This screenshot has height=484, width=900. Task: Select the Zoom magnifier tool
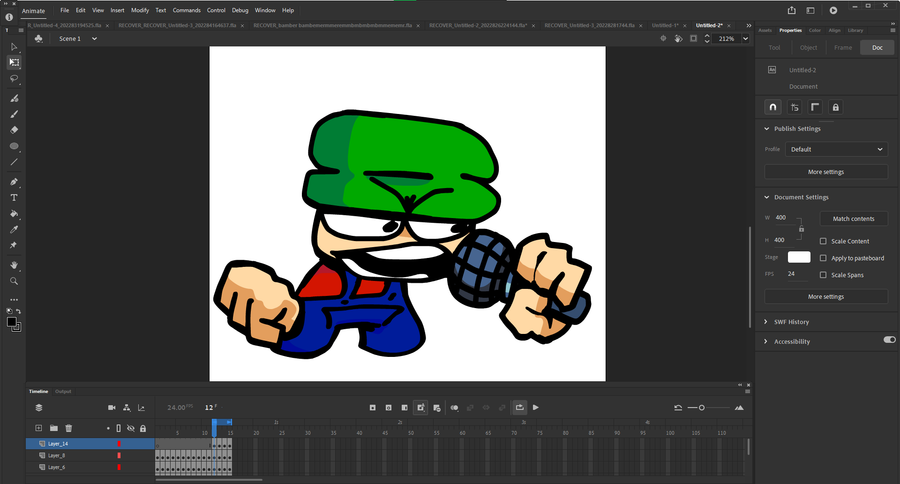(x=14, y=281)
